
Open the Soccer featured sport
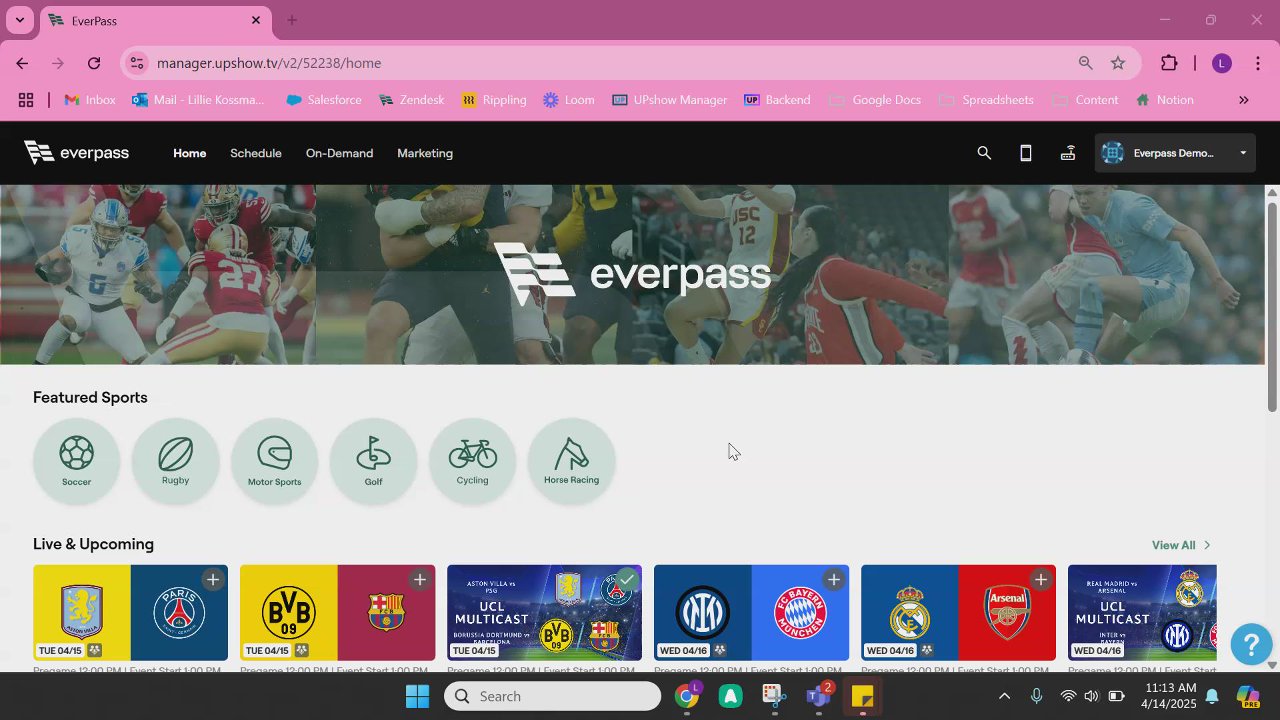pyautogui.click(x=76, y=461)
